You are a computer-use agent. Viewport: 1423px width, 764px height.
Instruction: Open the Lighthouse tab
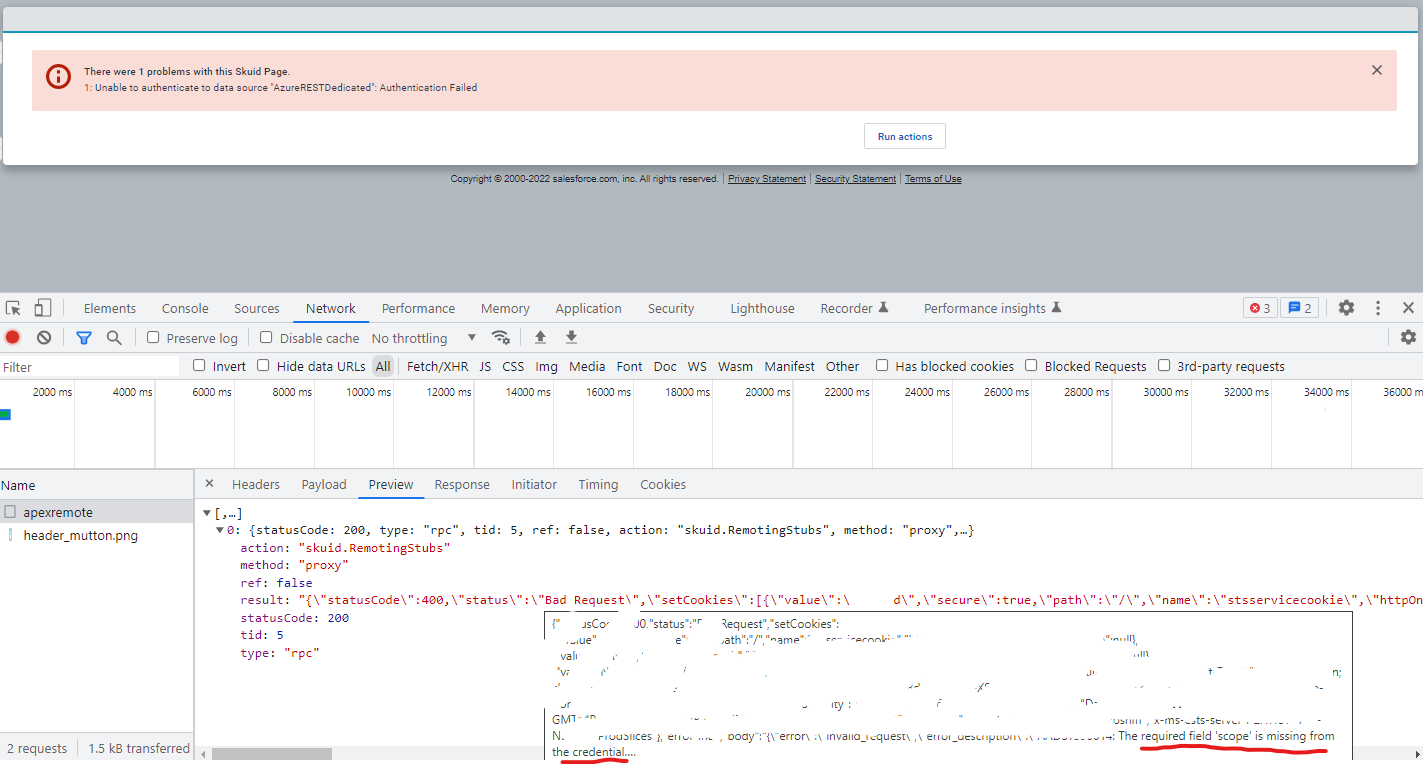(x=762, y=308)
